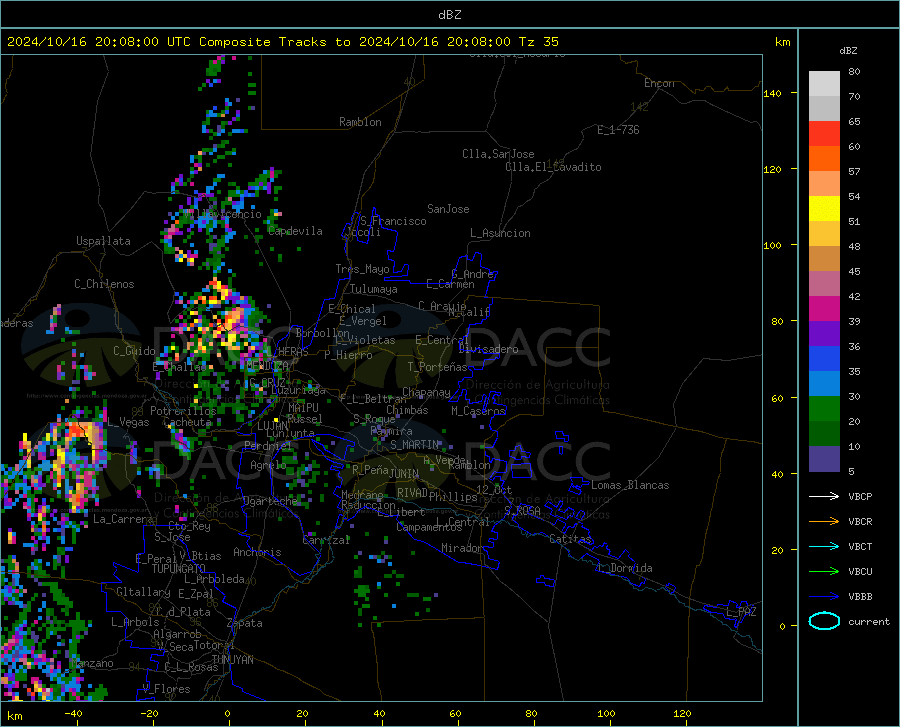Click the -40 km mark on horizontal axis
This screenshot has width=900, height=727.
pos(73,713)
